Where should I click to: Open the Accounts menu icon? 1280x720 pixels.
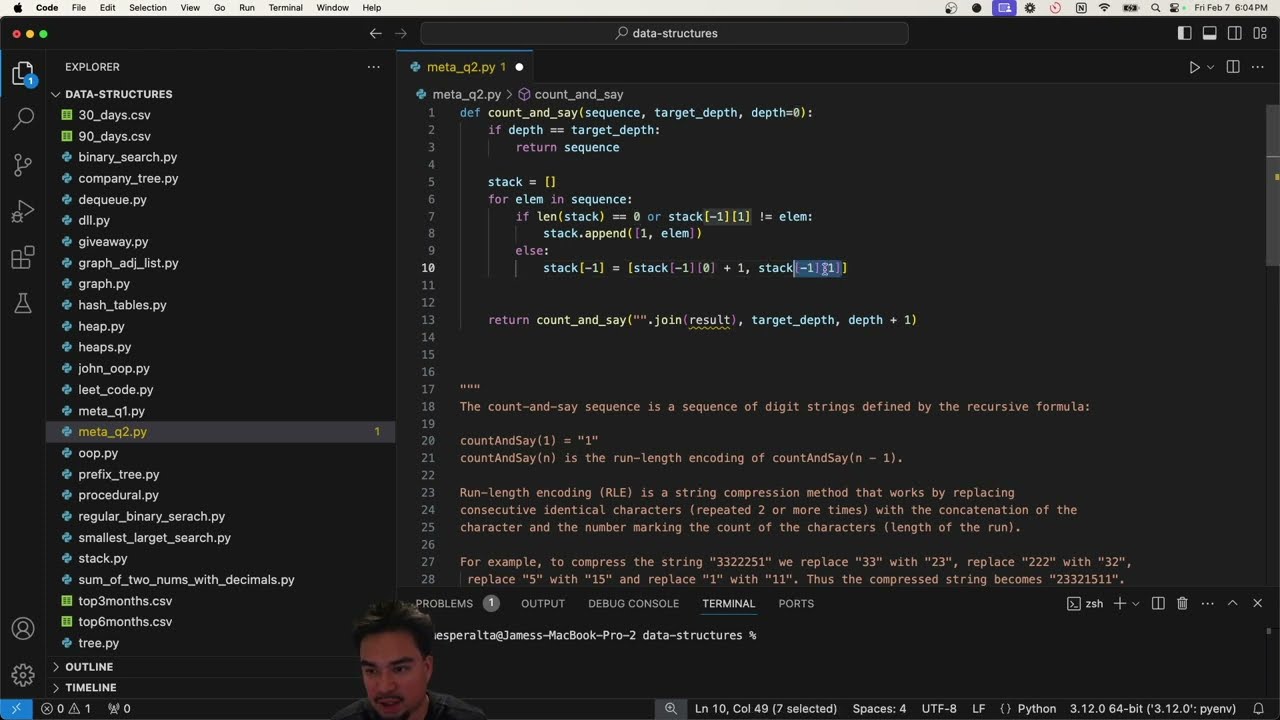coord(23,629)
